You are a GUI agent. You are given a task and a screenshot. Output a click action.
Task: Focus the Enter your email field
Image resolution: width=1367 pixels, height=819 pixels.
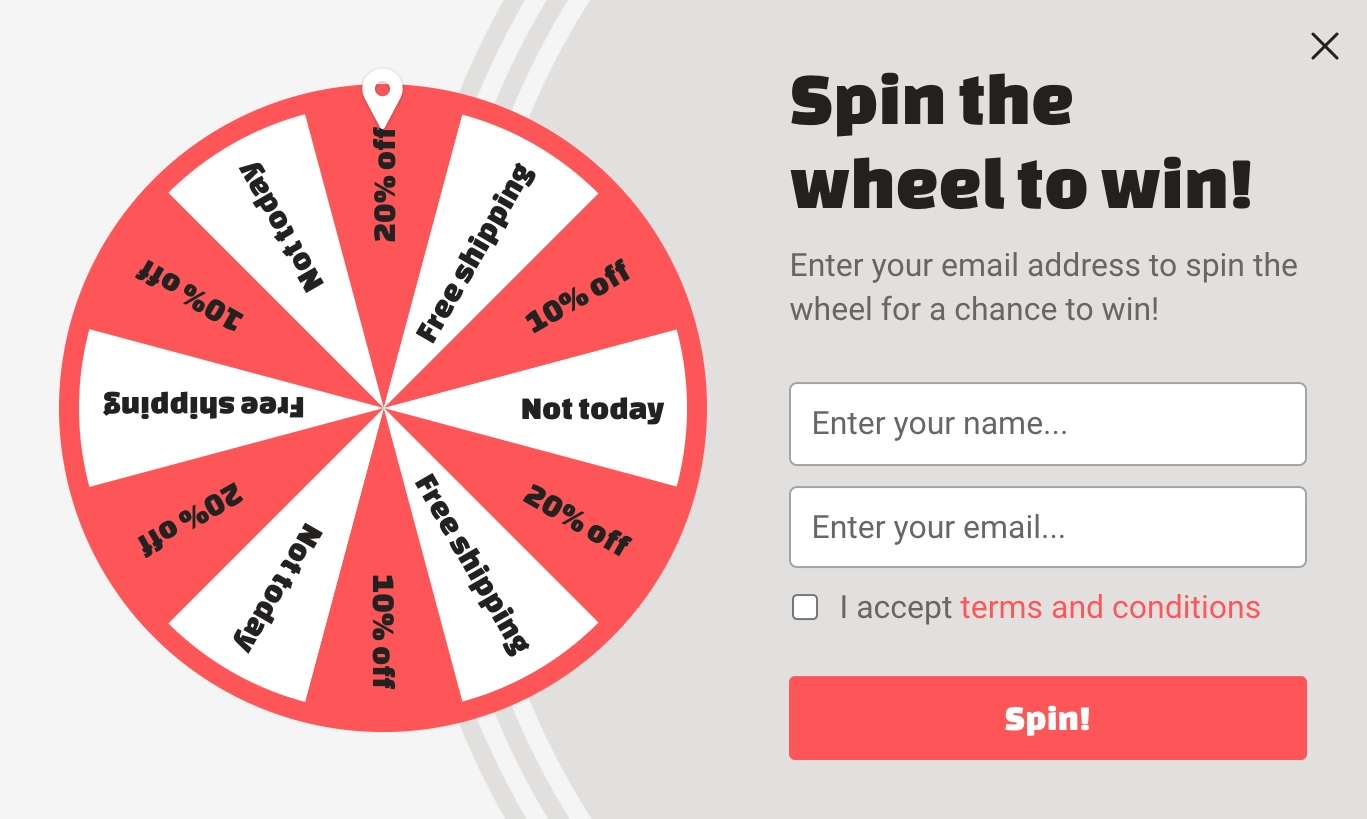point(1047,527)
